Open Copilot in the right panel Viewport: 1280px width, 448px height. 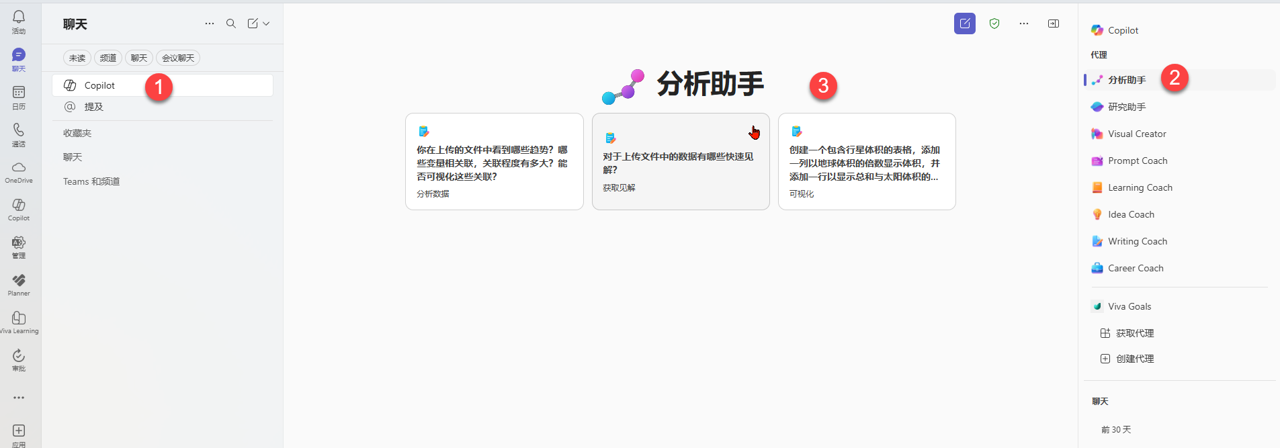(1115, 30)
